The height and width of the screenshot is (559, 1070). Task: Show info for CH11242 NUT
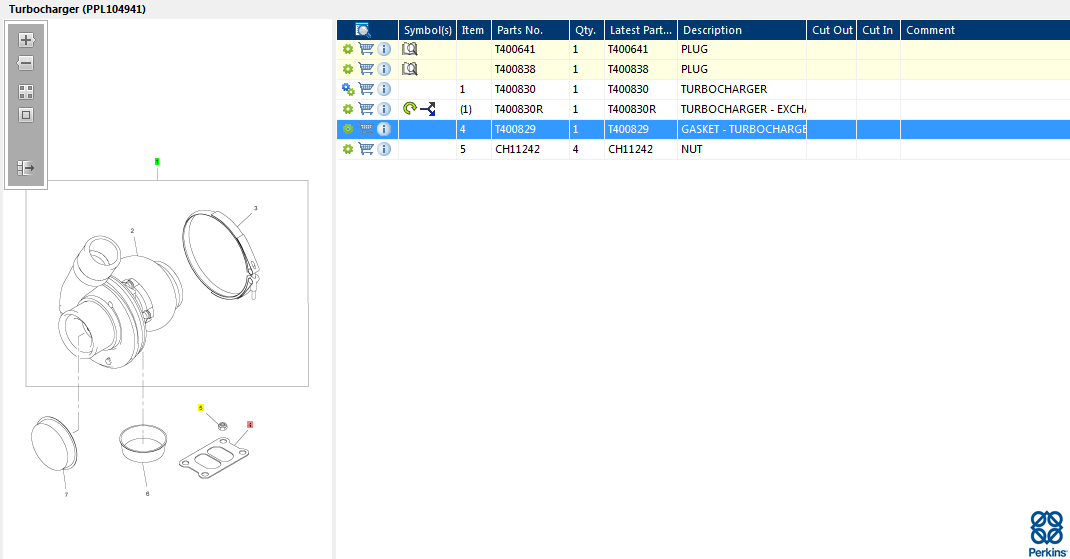384,149
